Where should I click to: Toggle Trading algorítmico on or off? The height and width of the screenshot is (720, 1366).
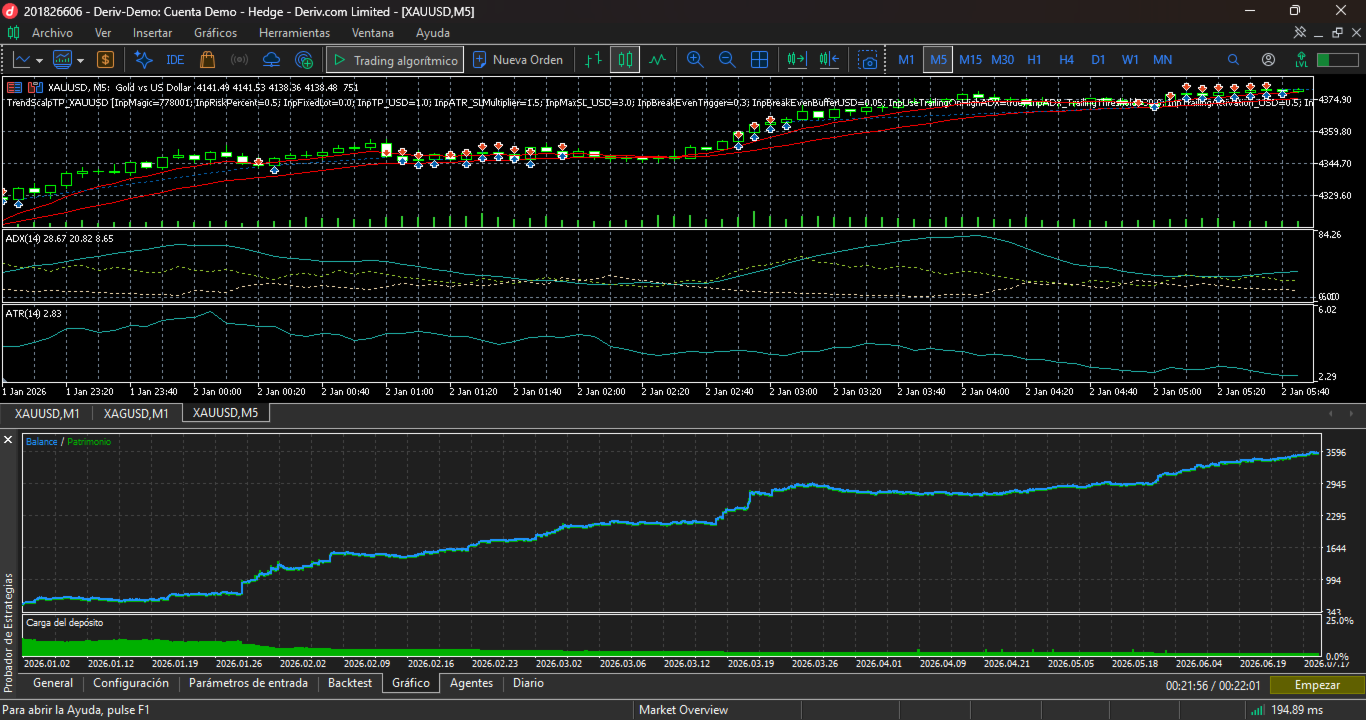click(395, 60)
